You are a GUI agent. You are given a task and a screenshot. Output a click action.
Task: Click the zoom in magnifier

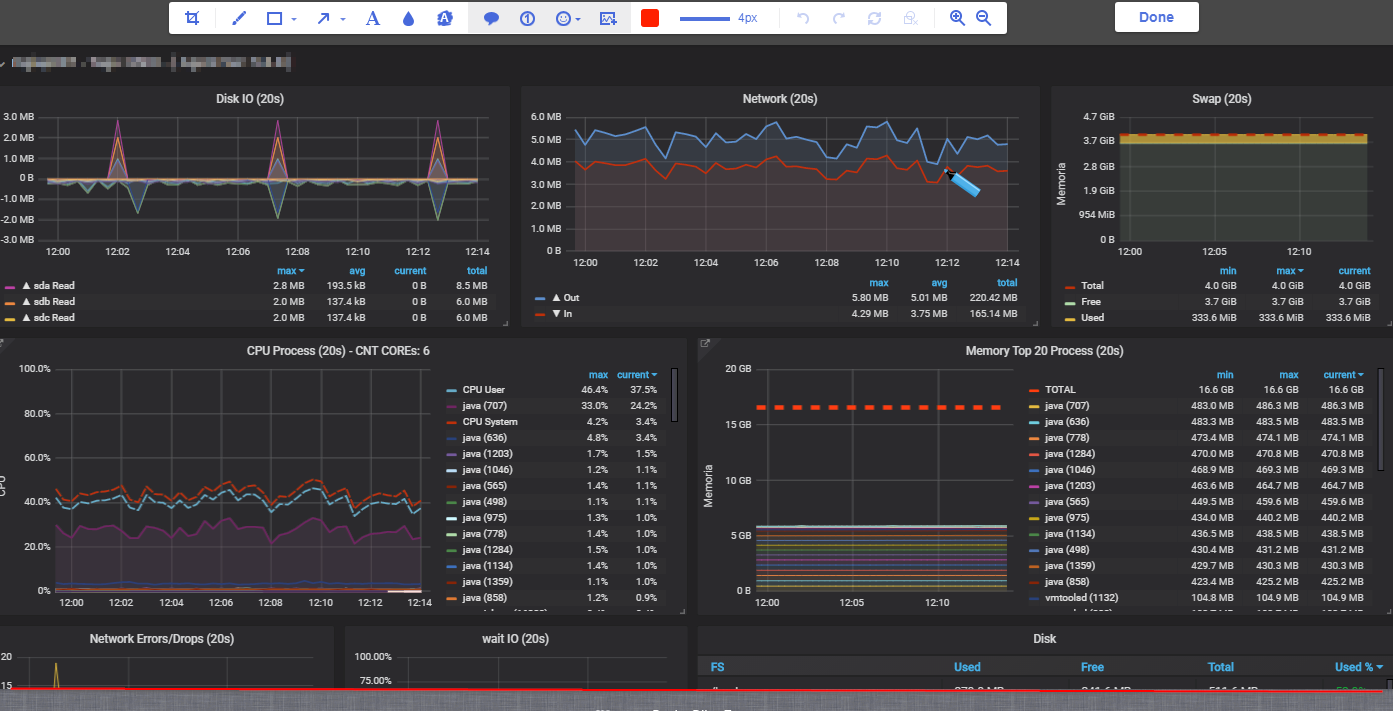pyautogui.click(x=957, y=18)
